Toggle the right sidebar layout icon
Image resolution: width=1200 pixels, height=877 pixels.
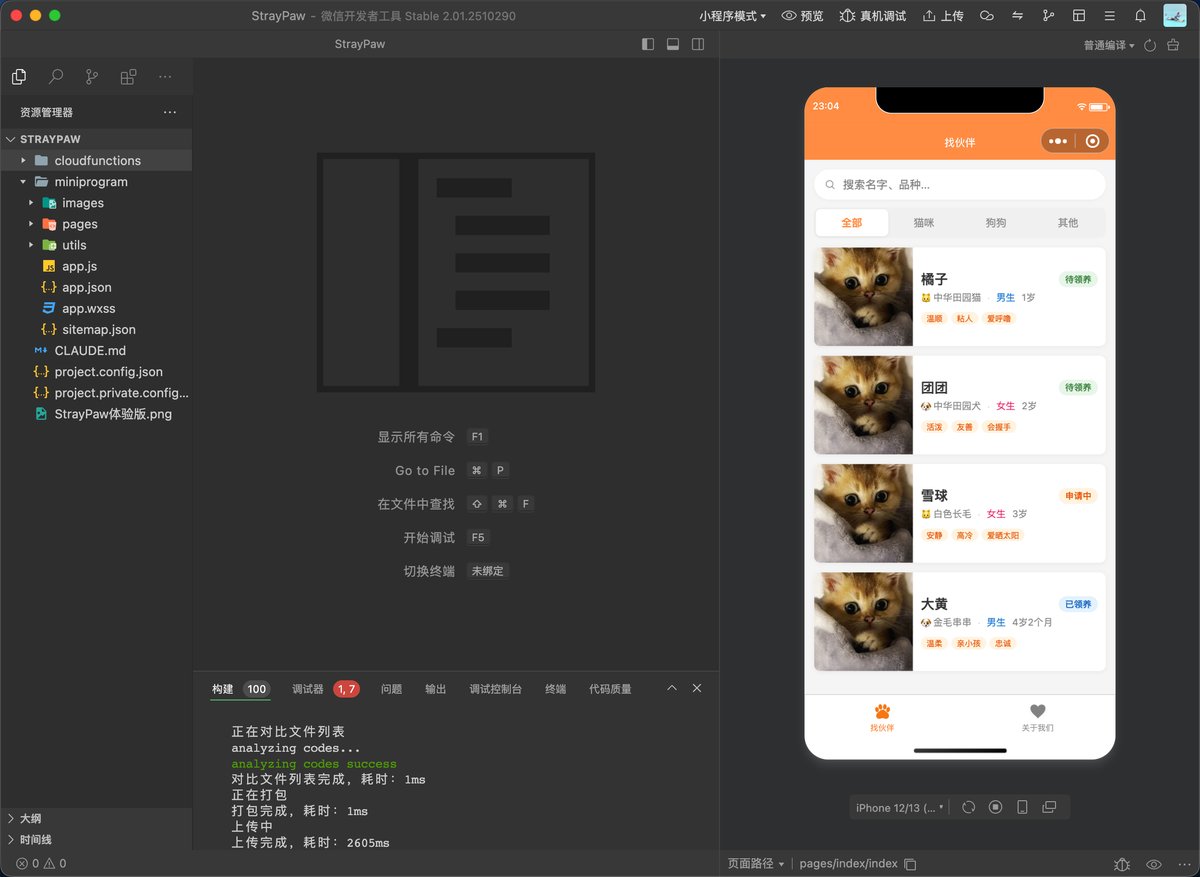pyautogui.click(x=698, y=44)
